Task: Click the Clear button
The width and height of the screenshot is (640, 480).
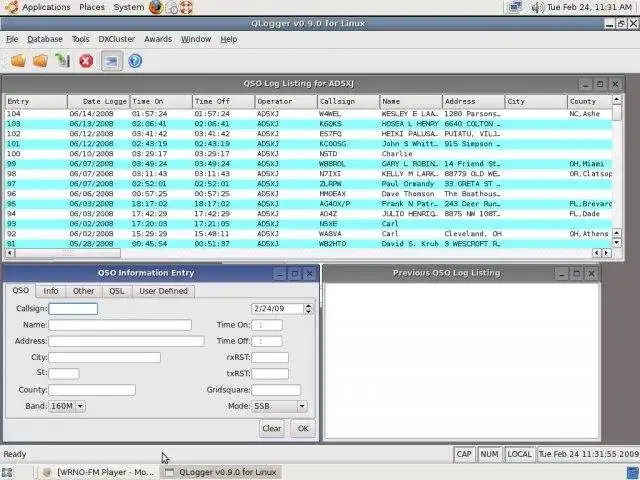Action: click(x=271, y=428)
